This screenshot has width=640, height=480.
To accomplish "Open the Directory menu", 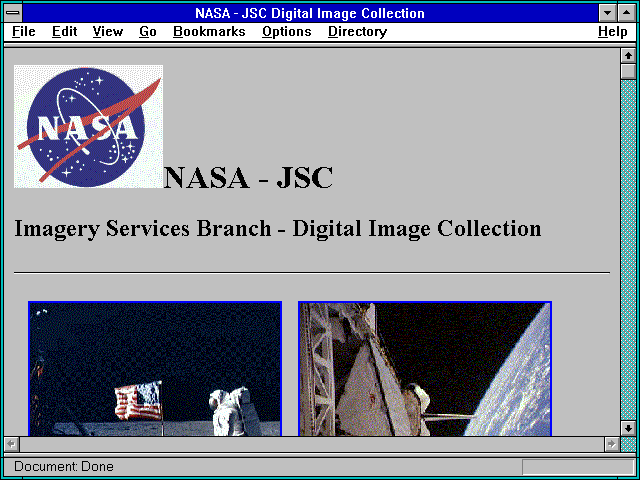I will coord(358,32).
